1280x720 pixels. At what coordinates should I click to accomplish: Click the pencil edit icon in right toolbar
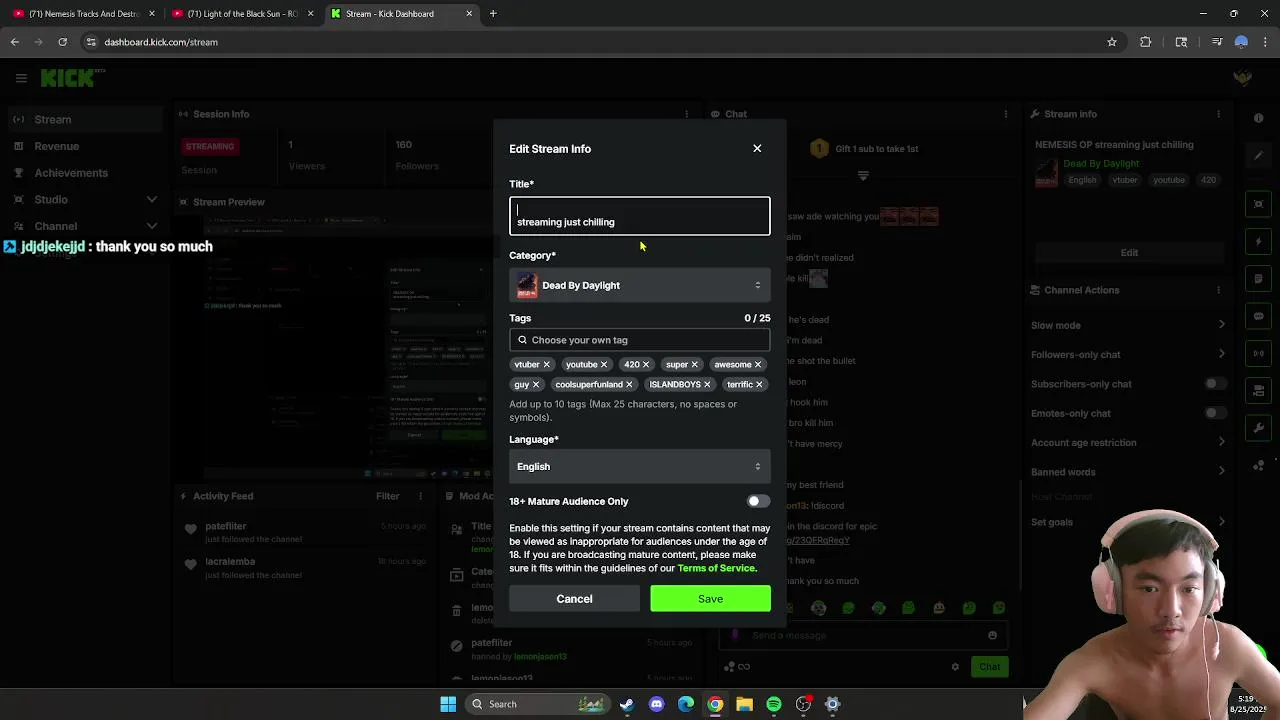point(1258,155)
